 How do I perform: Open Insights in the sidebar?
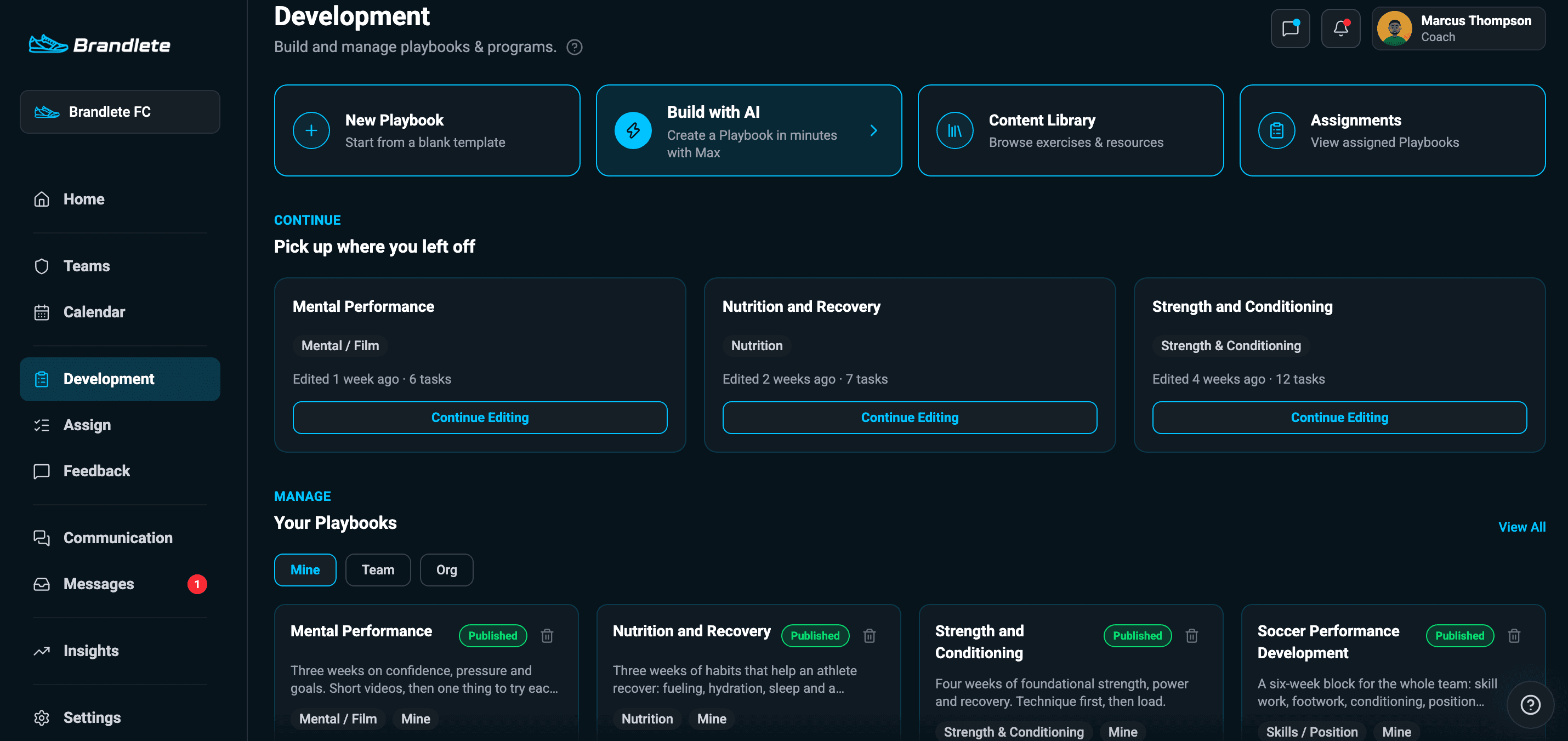(120, 651)
